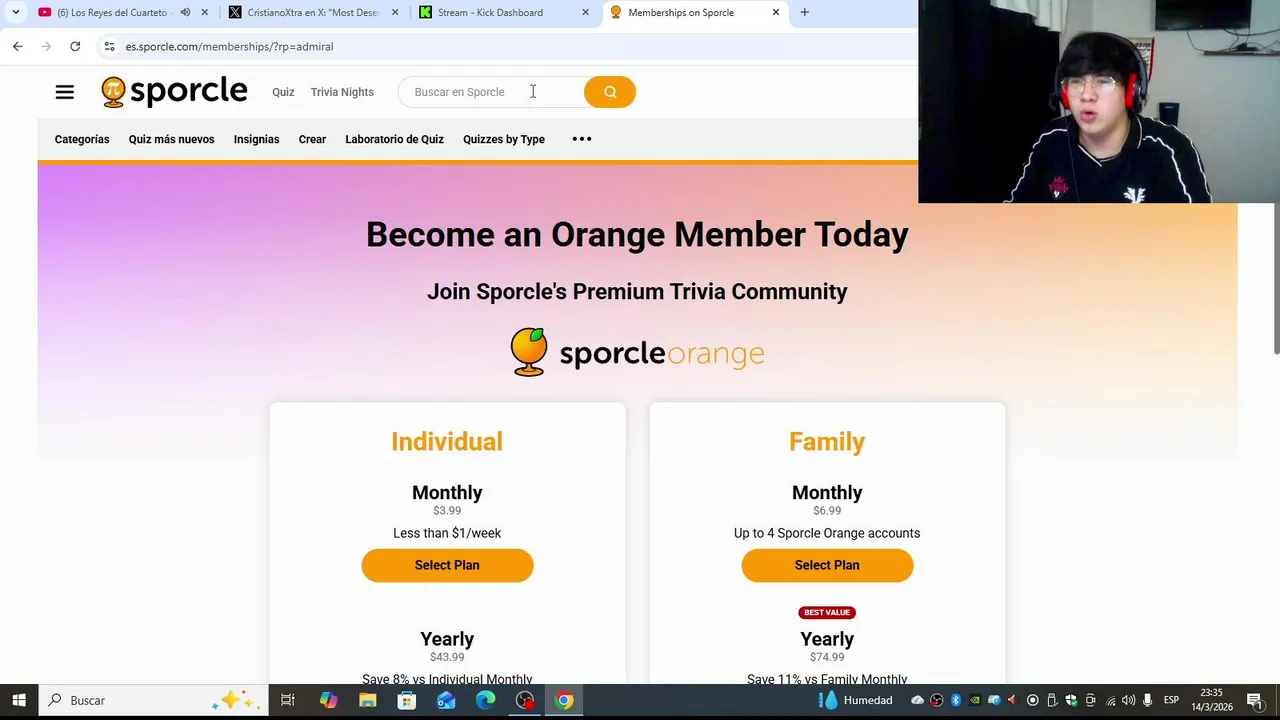Screen dimensions: 1280x720
Task: Open the Quiz nav link
Action: [x=283, y=92]
